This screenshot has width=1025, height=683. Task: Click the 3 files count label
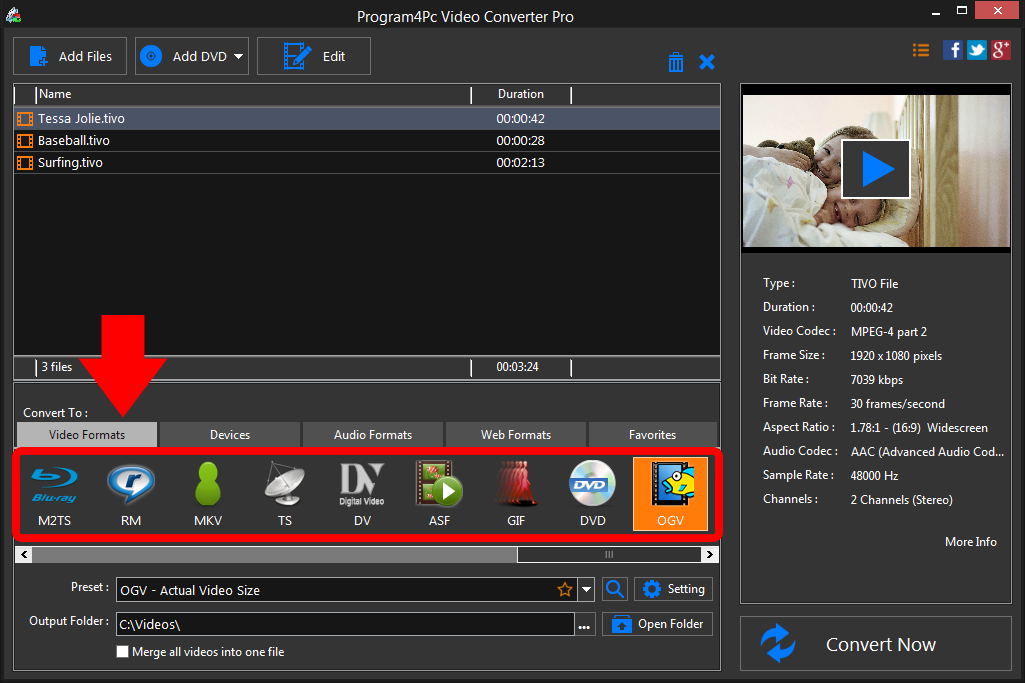(x=57, y=367)
